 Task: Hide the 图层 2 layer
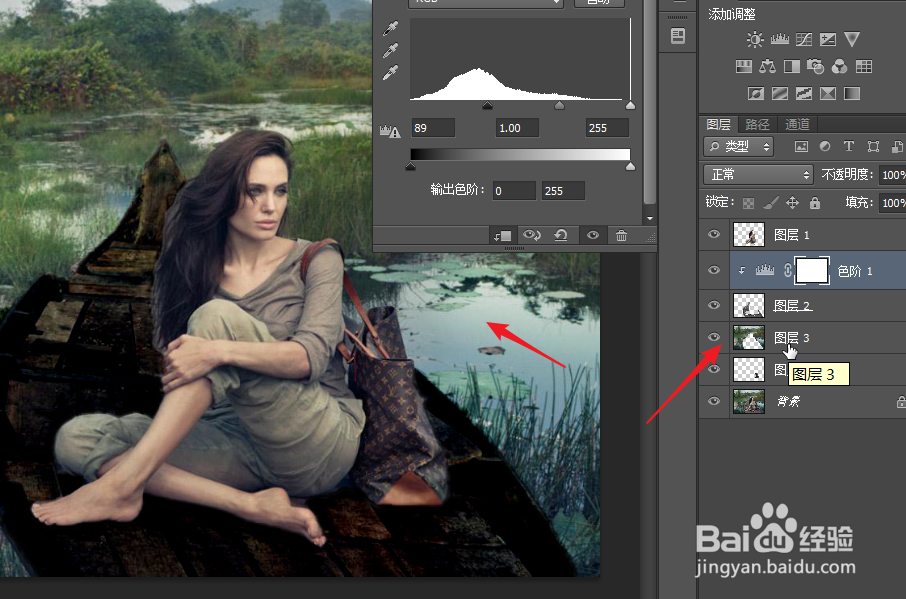click(x=714, y=306)
